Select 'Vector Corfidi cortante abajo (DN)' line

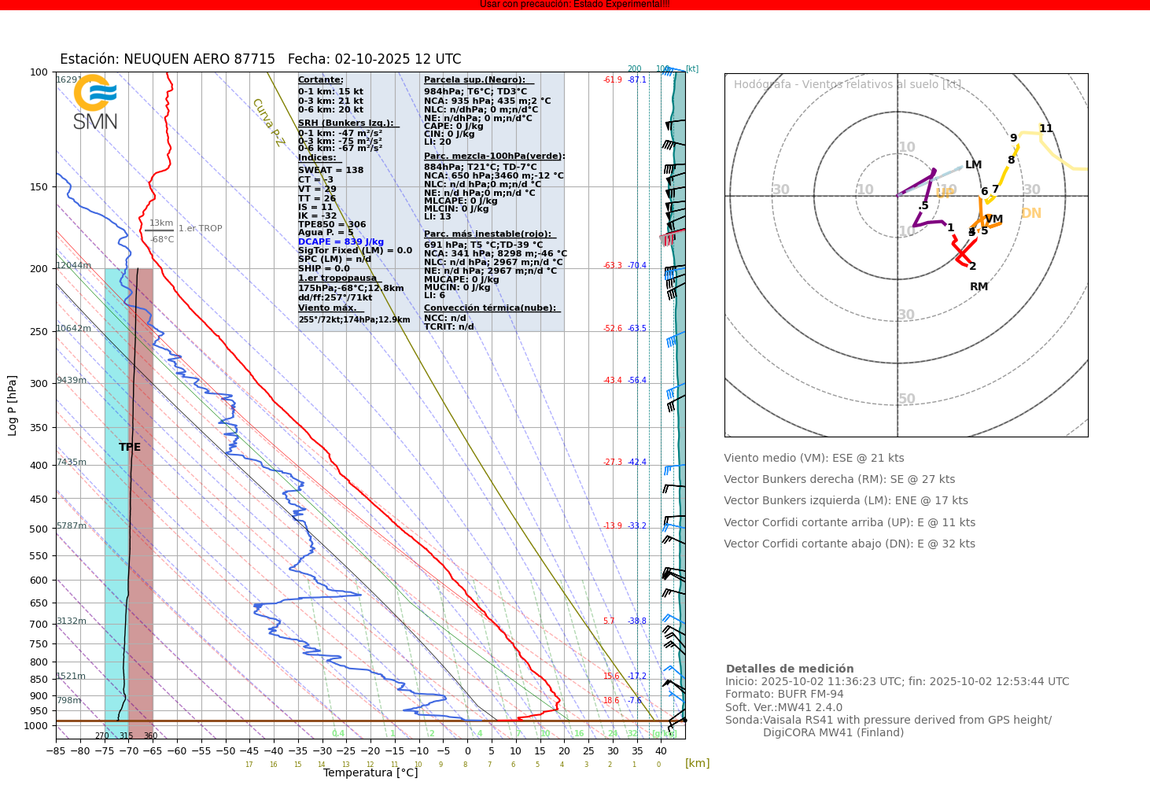point(850,544)
